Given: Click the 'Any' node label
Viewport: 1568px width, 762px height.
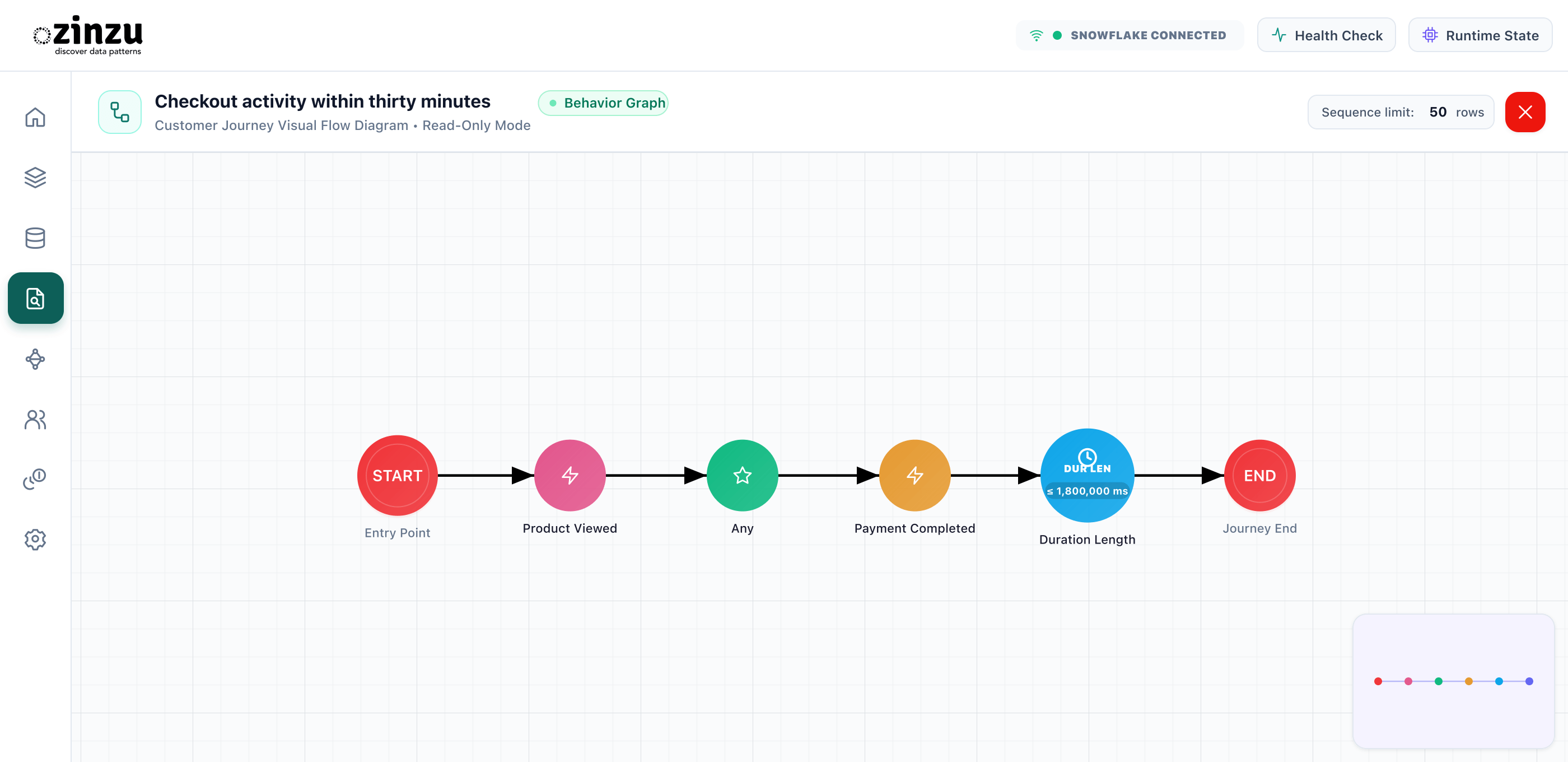Looking at the screenshot, I should pos(743,528).
